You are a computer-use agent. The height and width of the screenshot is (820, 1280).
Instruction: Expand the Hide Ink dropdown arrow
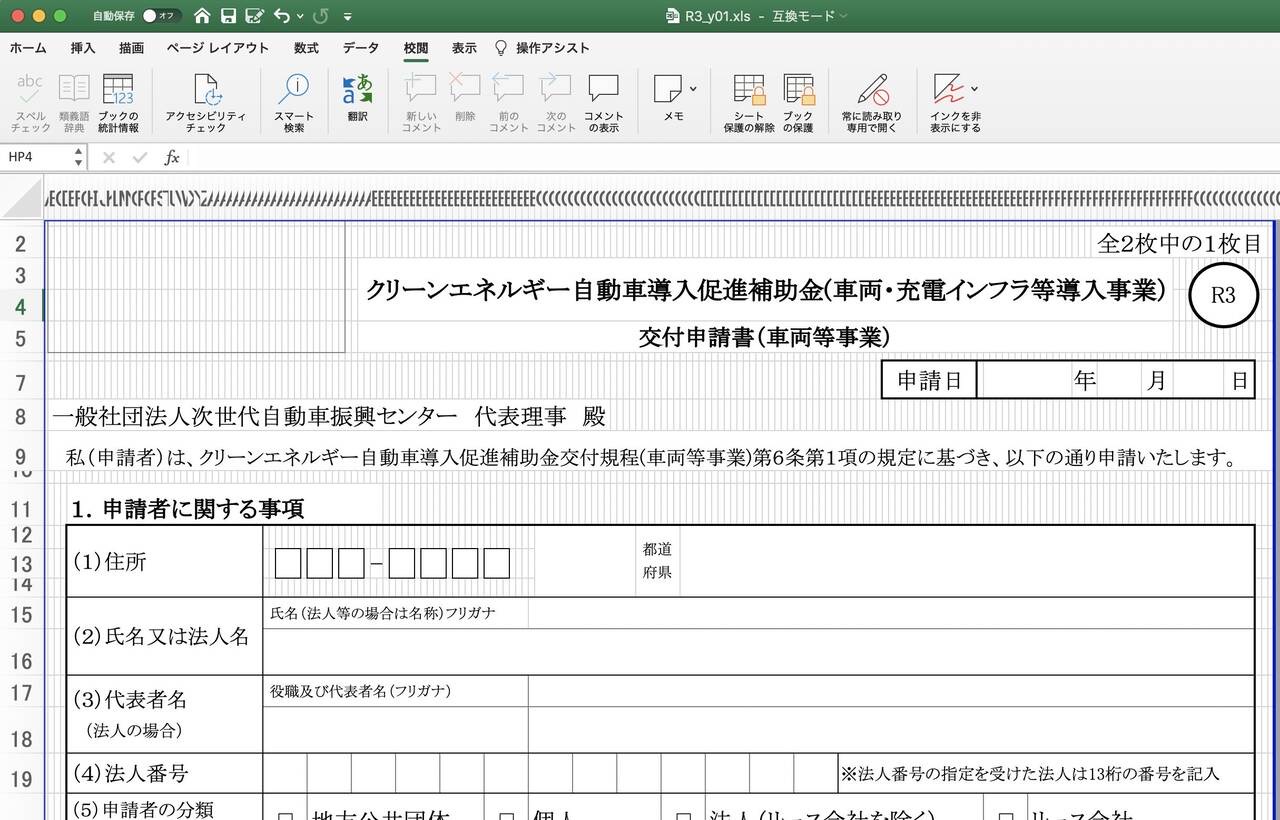tap(974, 89)
